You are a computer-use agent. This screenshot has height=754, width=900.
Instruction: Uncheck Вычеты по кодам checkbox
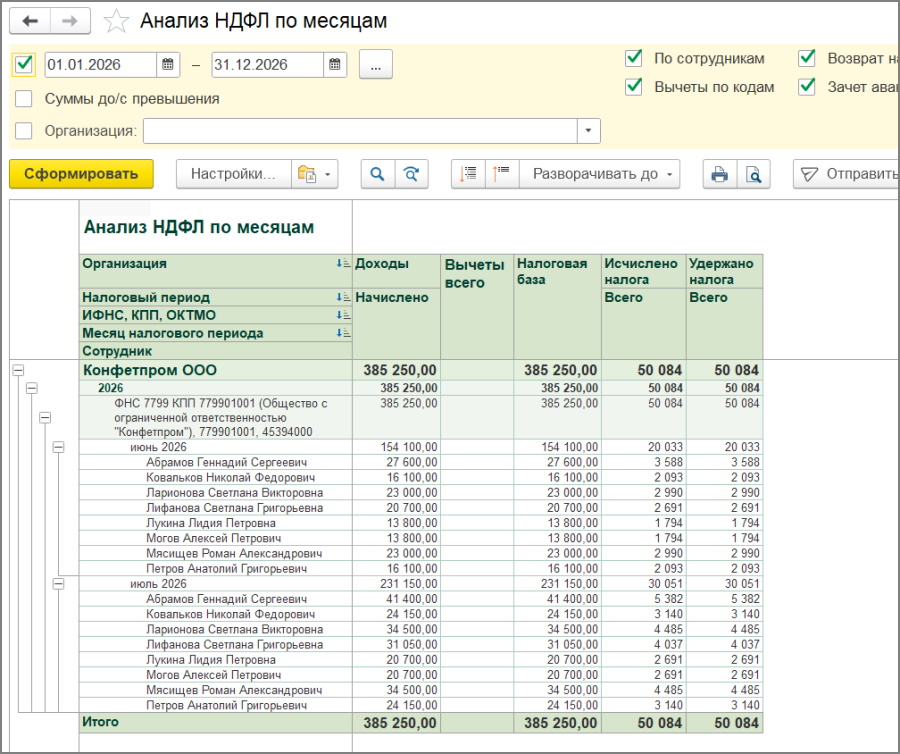pyautogui.click(x=634, y=87)
